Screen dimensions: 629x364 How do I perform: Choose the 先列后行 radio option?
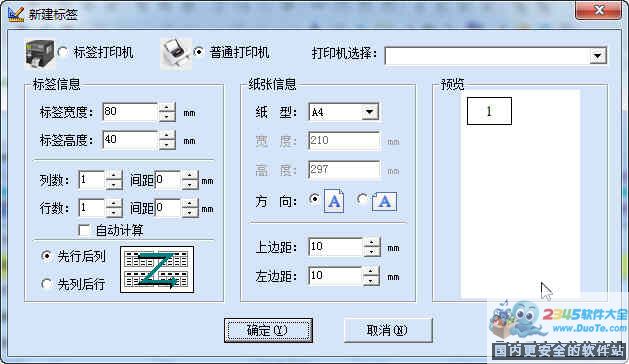point(47,284)
